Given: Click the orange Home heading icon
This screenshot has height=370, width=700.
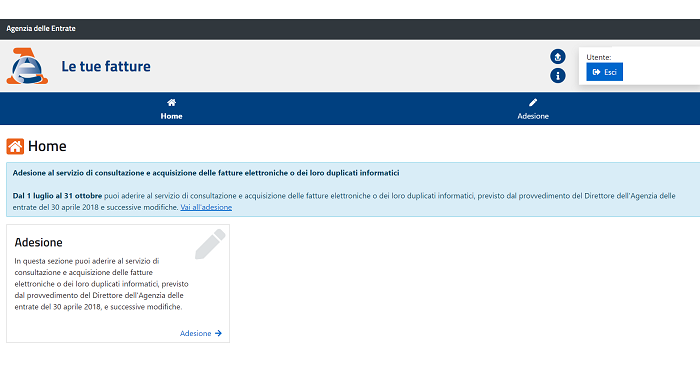Looking at the screenshot, I should click(15, 146).
